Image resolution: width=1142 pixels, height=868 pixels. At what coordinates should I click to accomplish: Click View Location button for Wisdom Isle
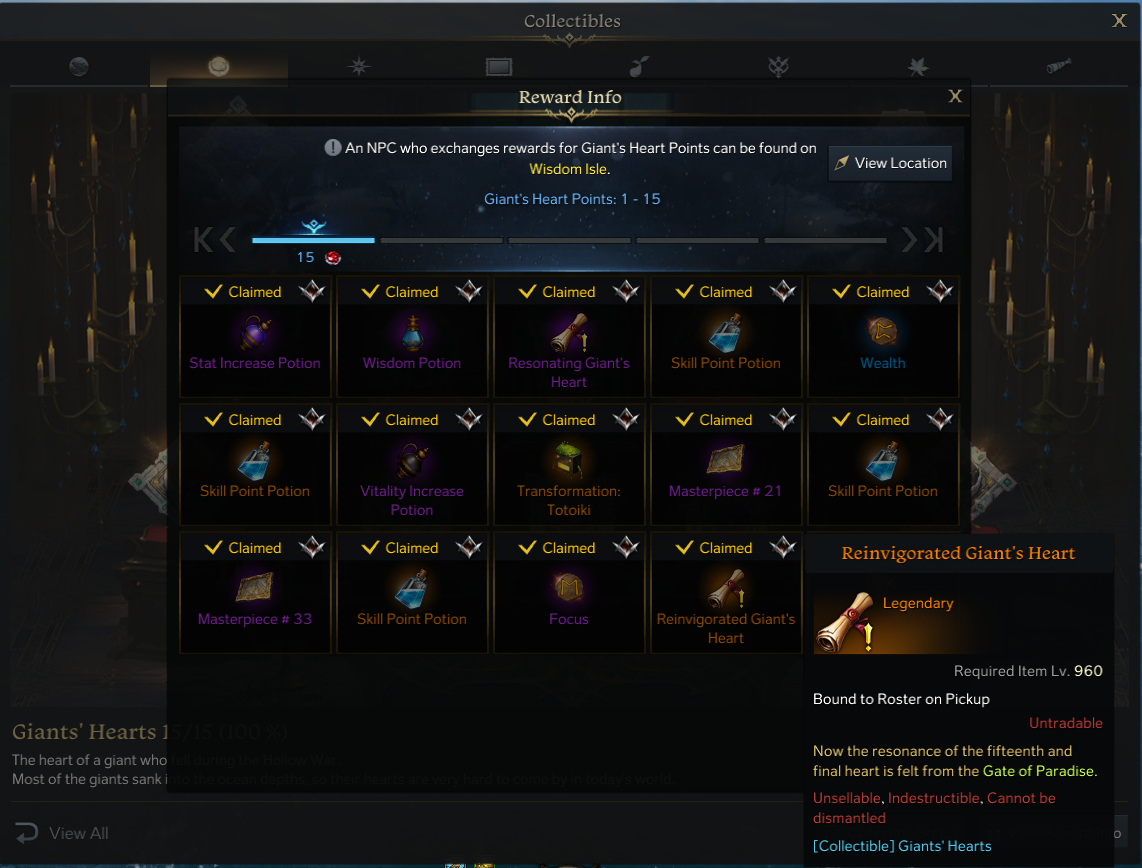pos(891,163)
